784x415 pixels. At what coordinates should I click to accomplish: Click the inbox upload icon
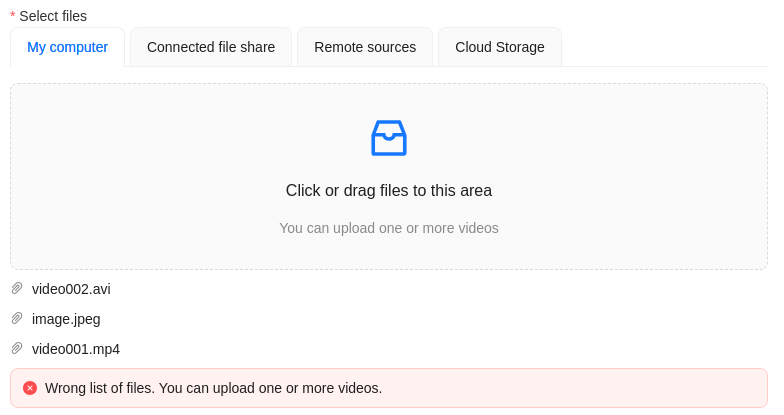(389, 138)
